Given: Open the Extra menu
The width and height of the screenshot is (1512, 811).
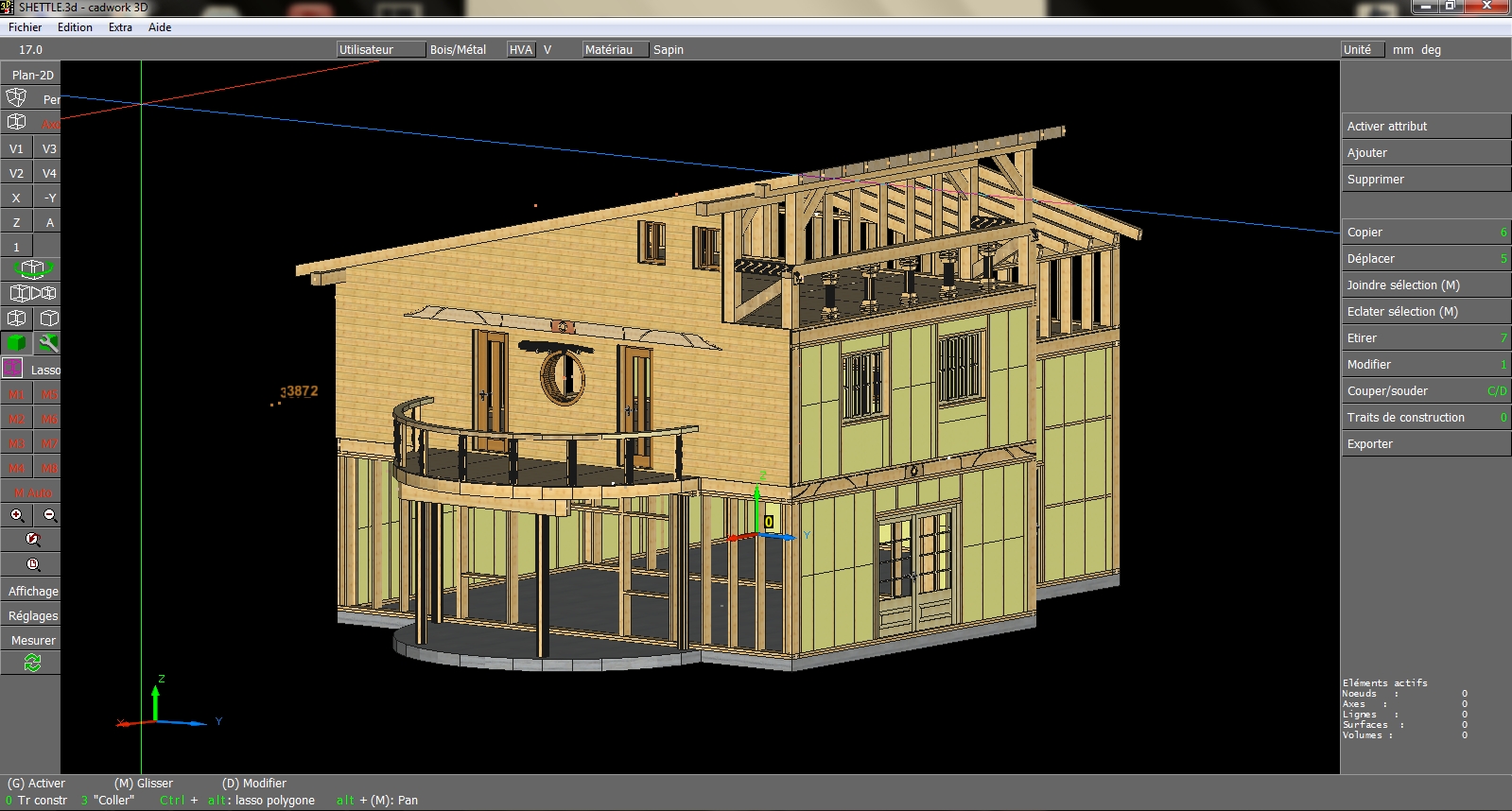Looking at the screenshot, I should (x=120, y=27).
